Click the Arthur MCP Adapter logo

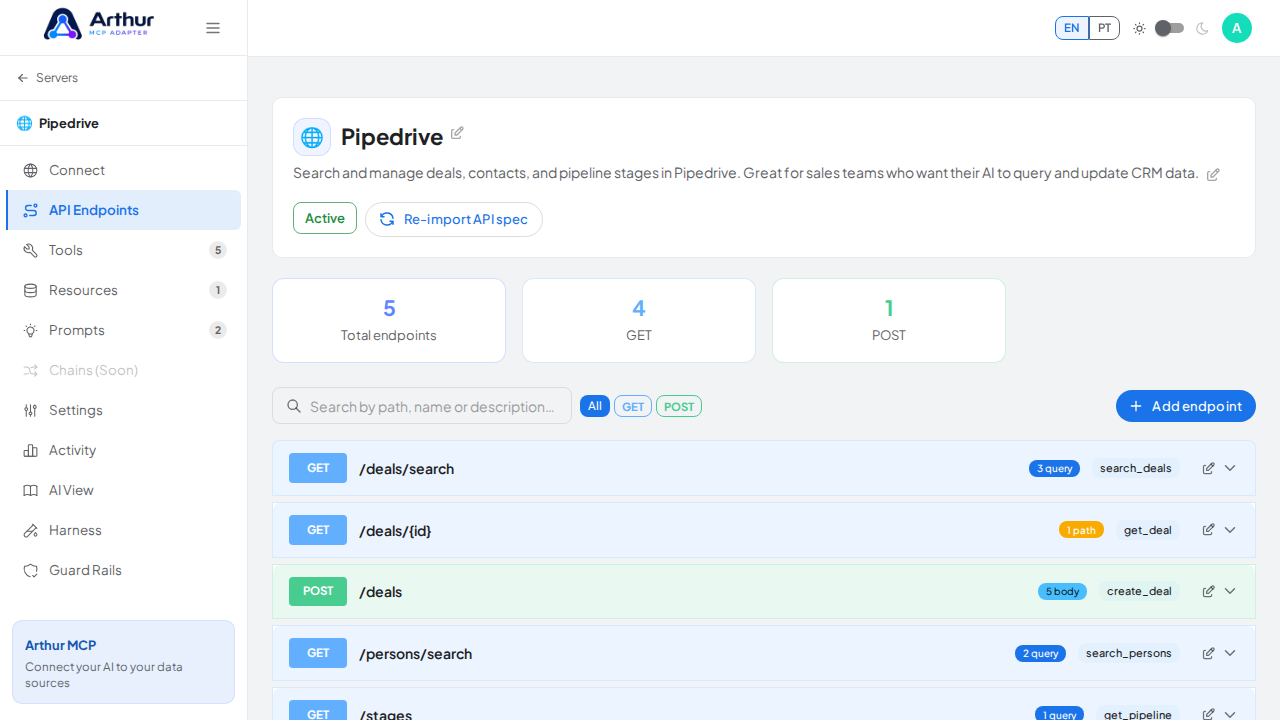99,24
